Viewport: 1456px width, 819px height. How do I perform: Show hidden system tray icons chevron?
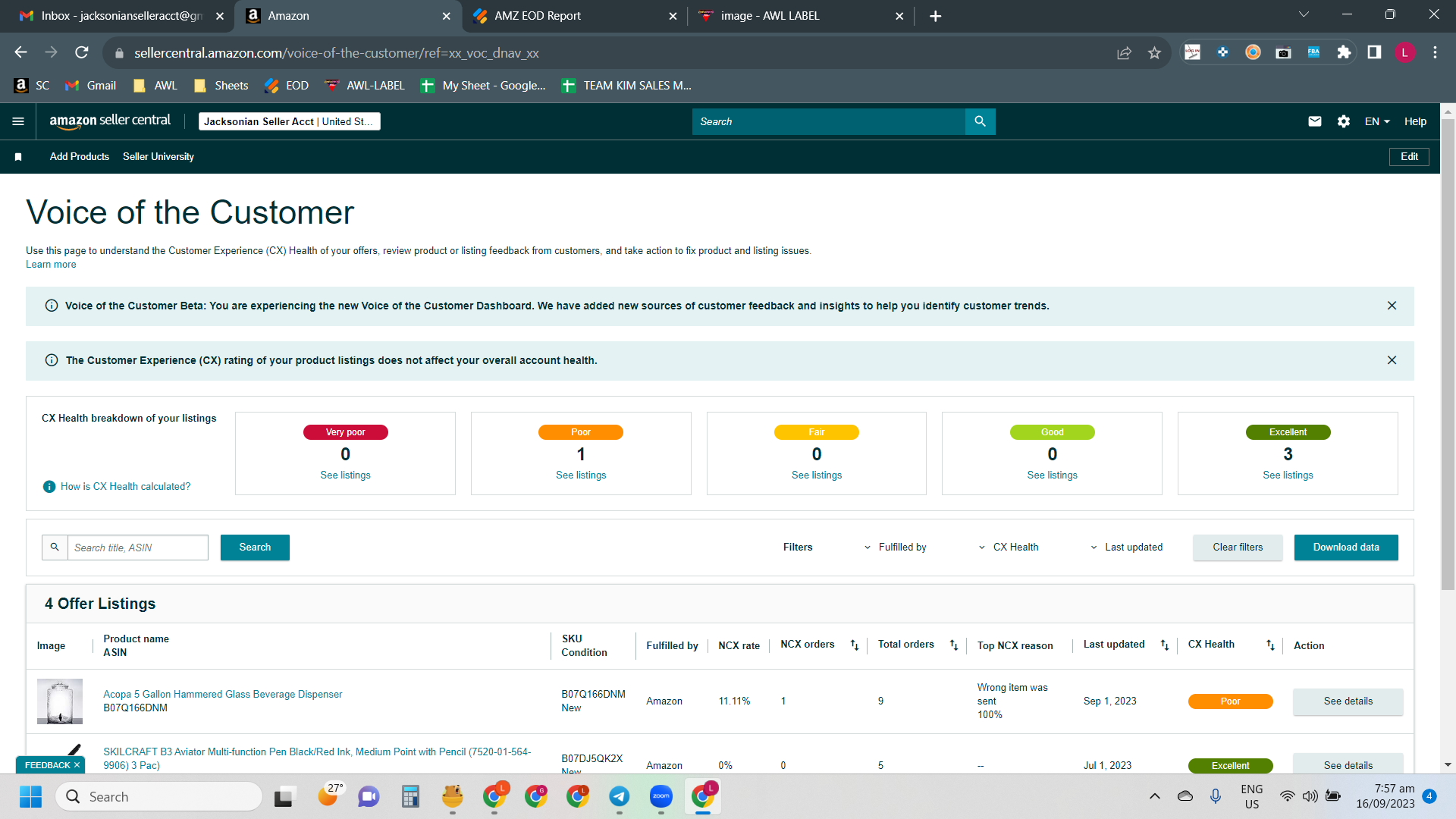(1155, 796)
